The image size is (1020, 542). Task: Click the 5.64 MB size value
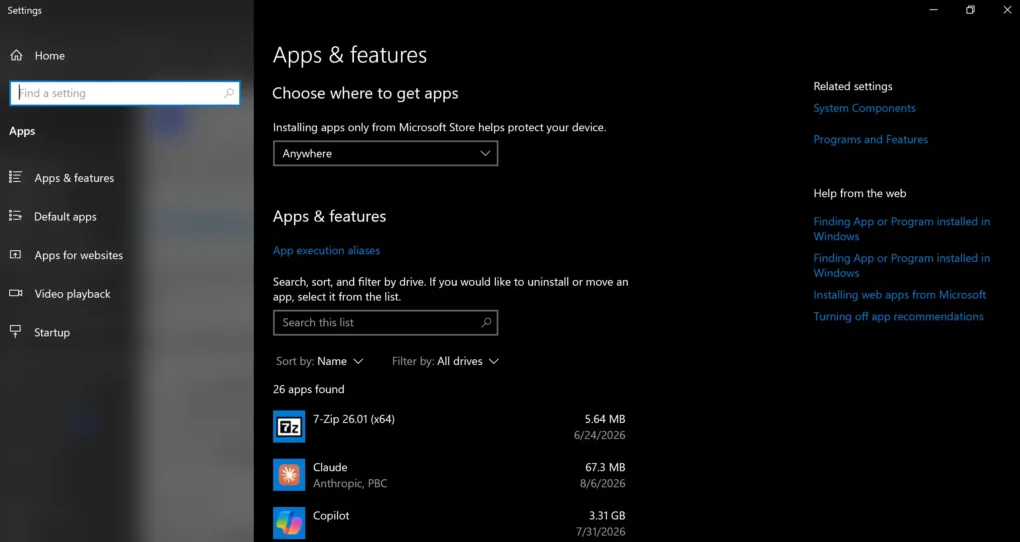pos(605,419)
